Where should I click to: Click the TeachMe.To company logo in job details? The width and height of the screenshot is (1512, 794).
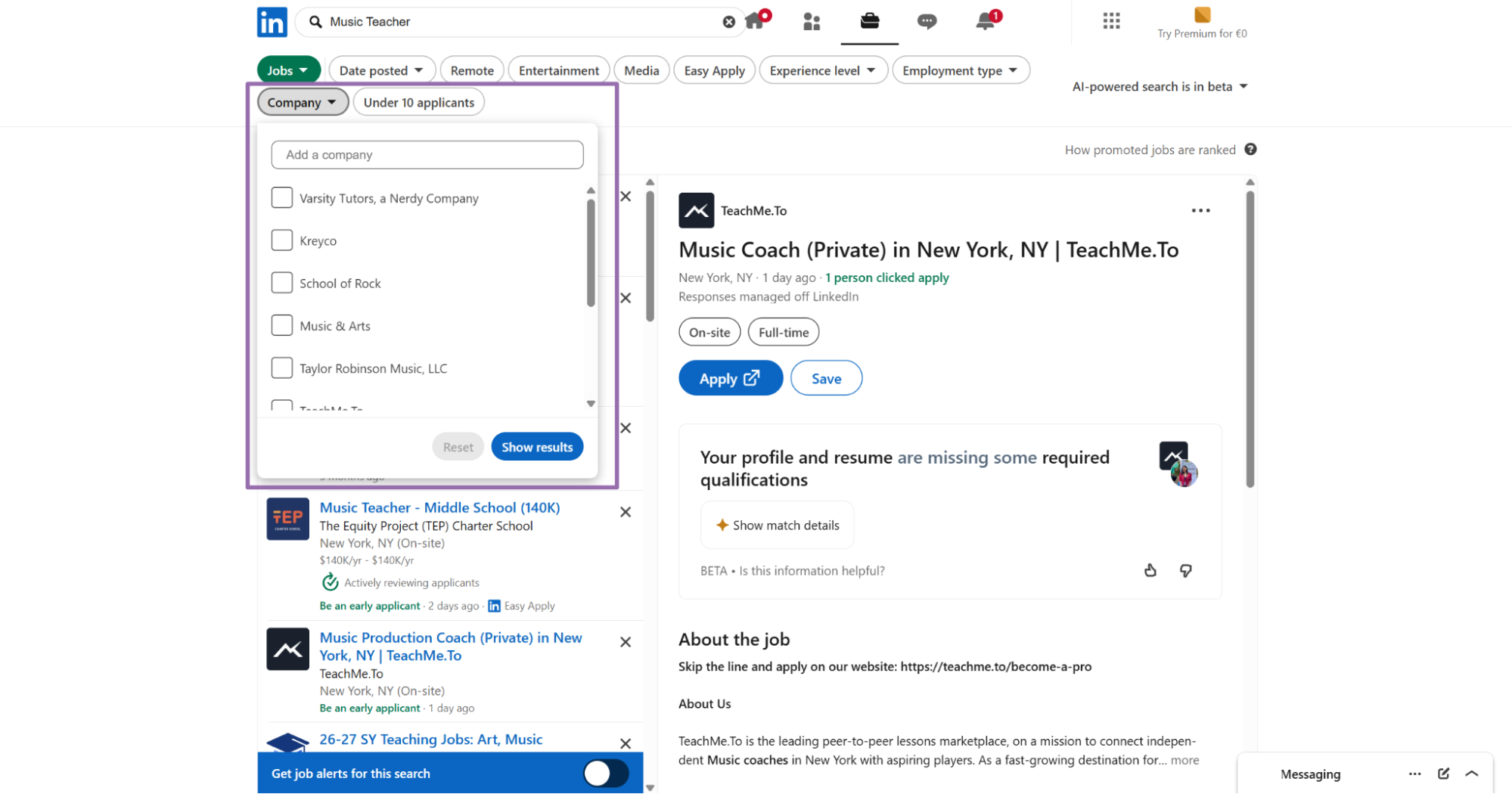[x=696, y=210]
